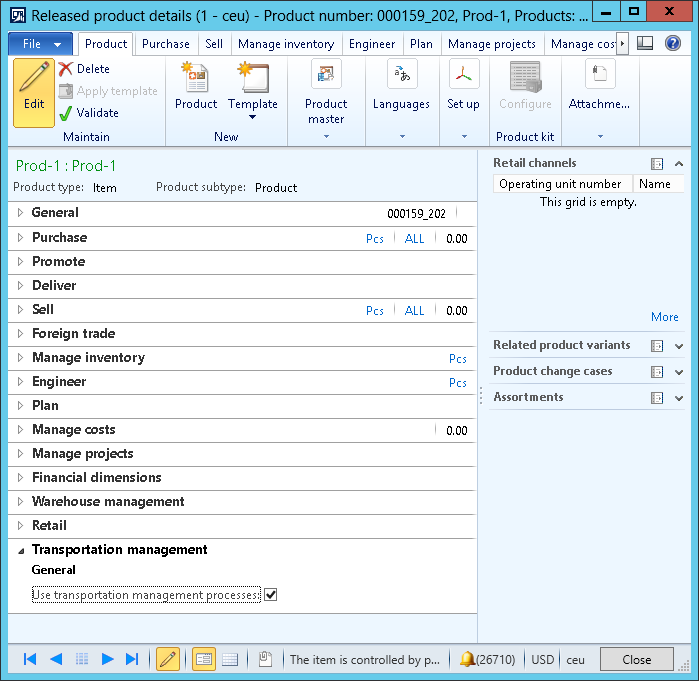The width and height of the screenshot is (699, 681).
Task: Click the Product master icon
Action: tap(326, 76)
